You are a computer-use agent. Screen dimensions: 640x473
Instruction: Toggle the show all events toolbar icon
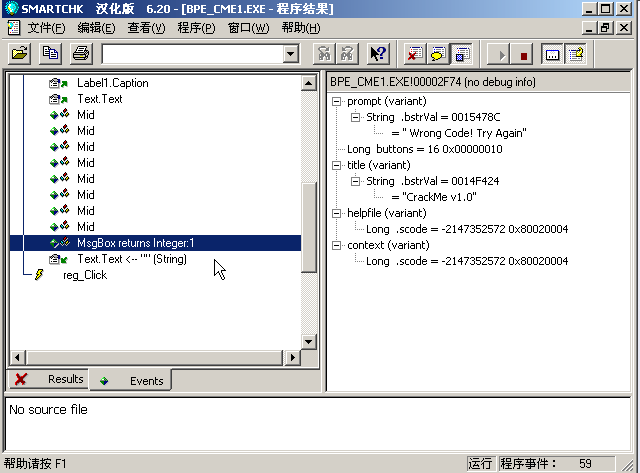point(462,54)
